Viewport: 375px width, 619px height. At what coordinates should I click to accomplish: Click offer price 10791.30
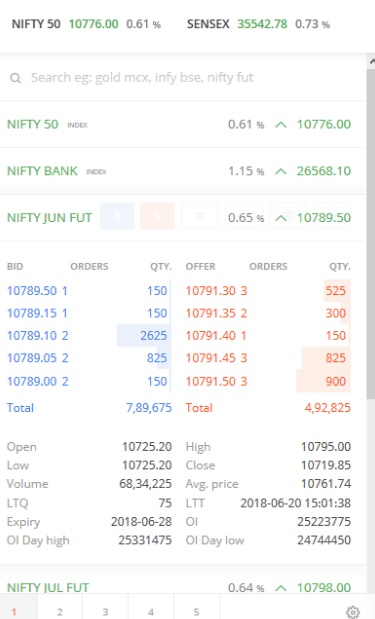coord(211,291)
